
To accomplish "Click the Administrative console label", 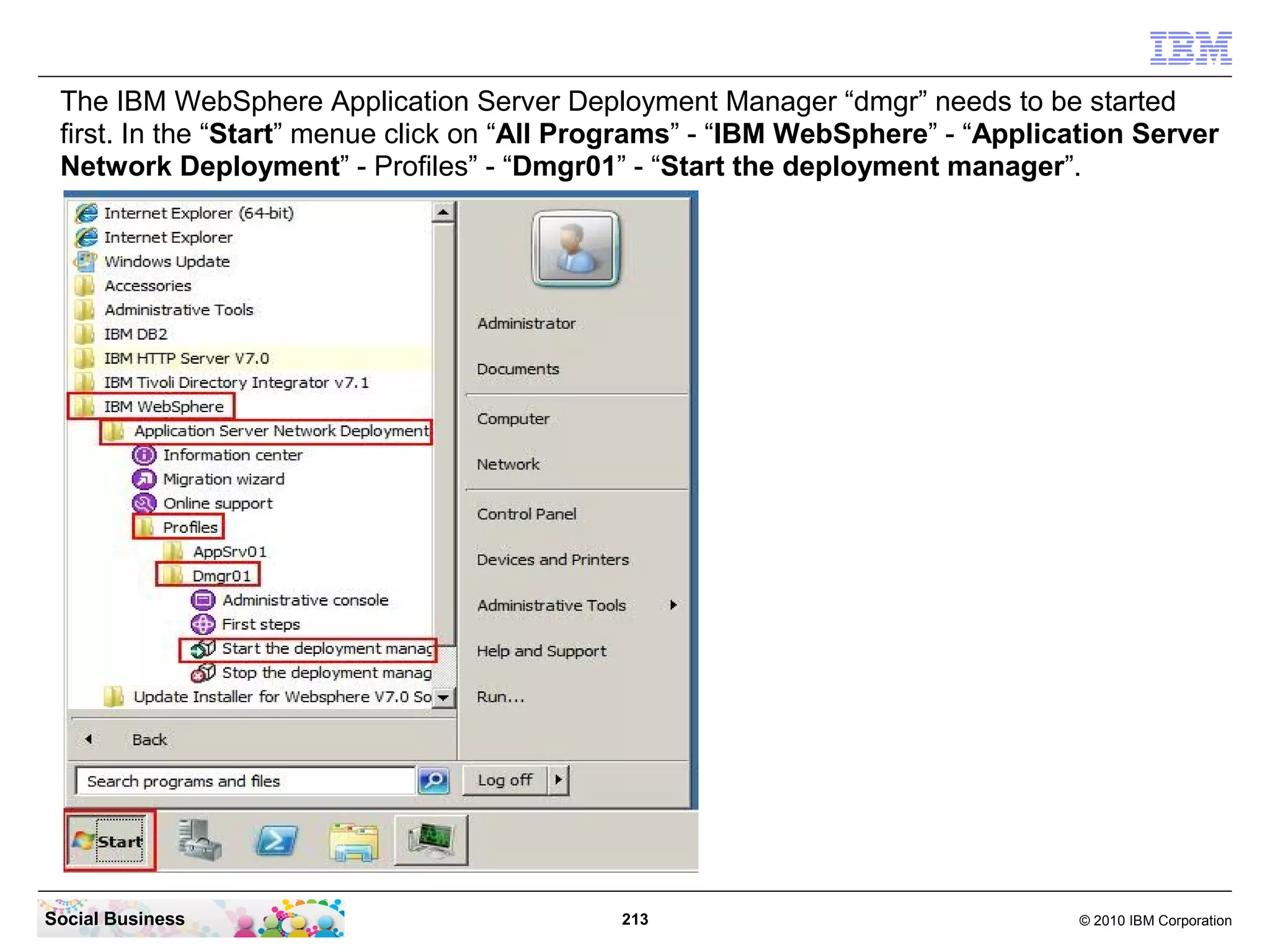I will [305, 601].
